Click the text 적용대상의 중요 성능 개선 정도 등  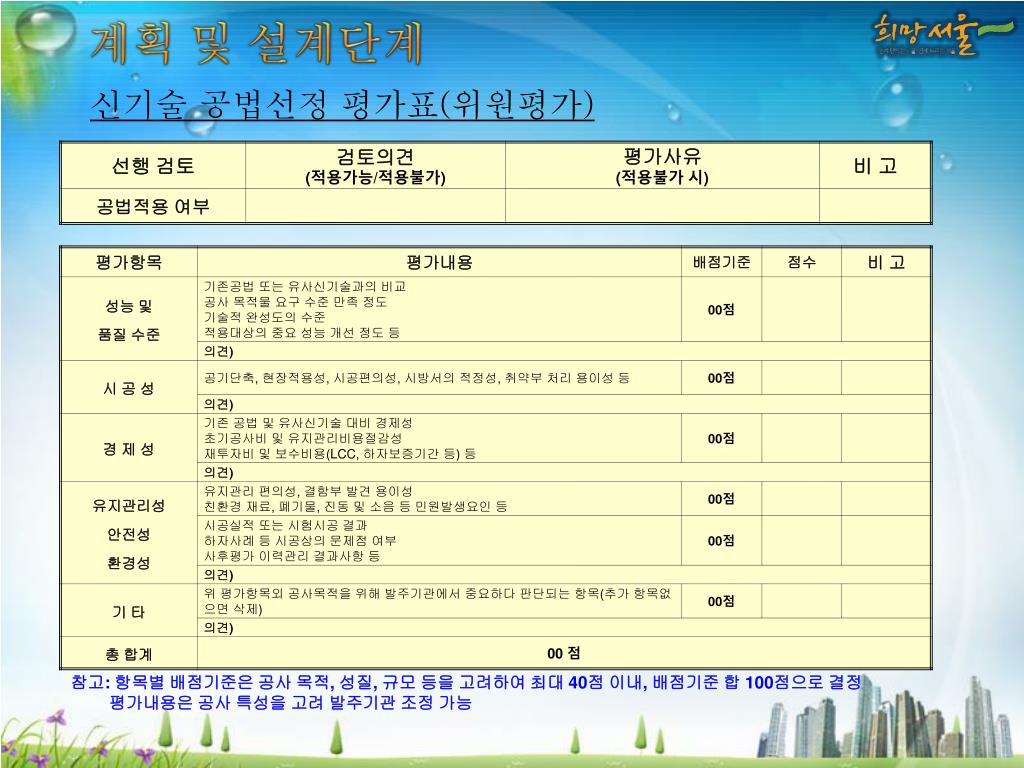pyautogui.click(x=302, y=332)
